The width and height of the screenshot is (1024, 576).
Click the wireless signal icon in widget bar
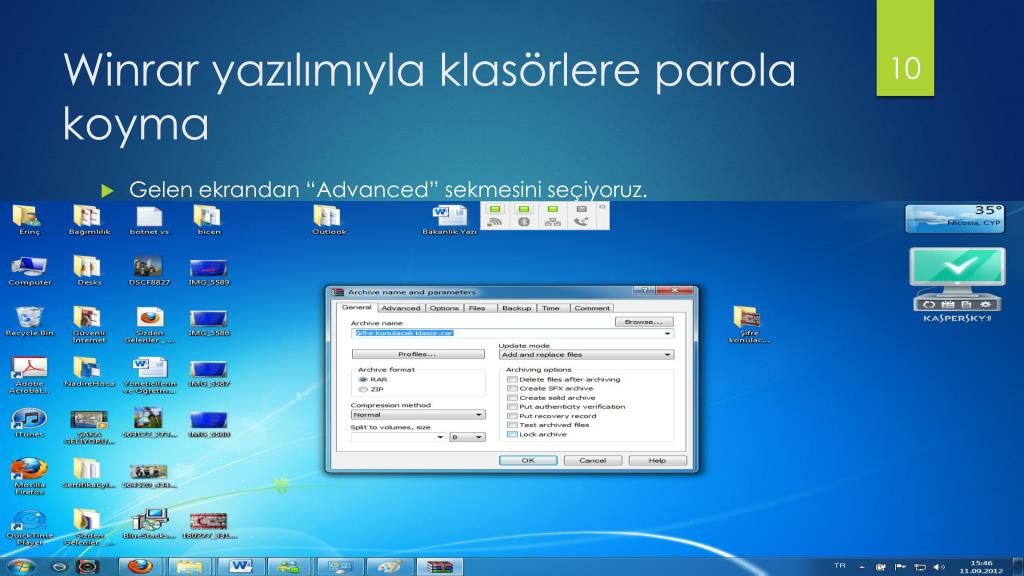tap(495, 221)
